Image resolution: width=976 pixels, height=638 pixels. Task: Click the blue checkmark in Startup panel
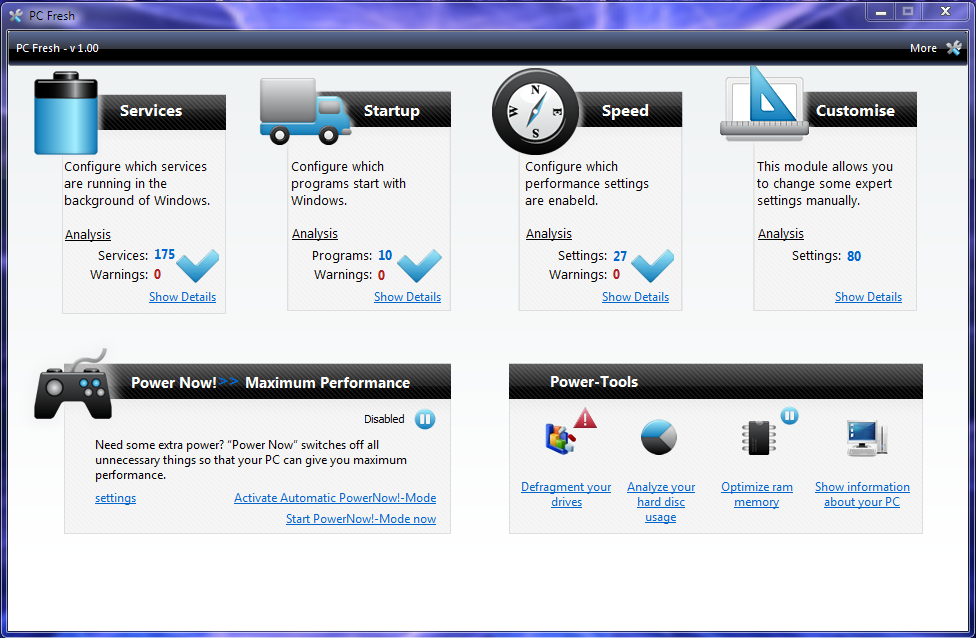click(x=420, y=266)
